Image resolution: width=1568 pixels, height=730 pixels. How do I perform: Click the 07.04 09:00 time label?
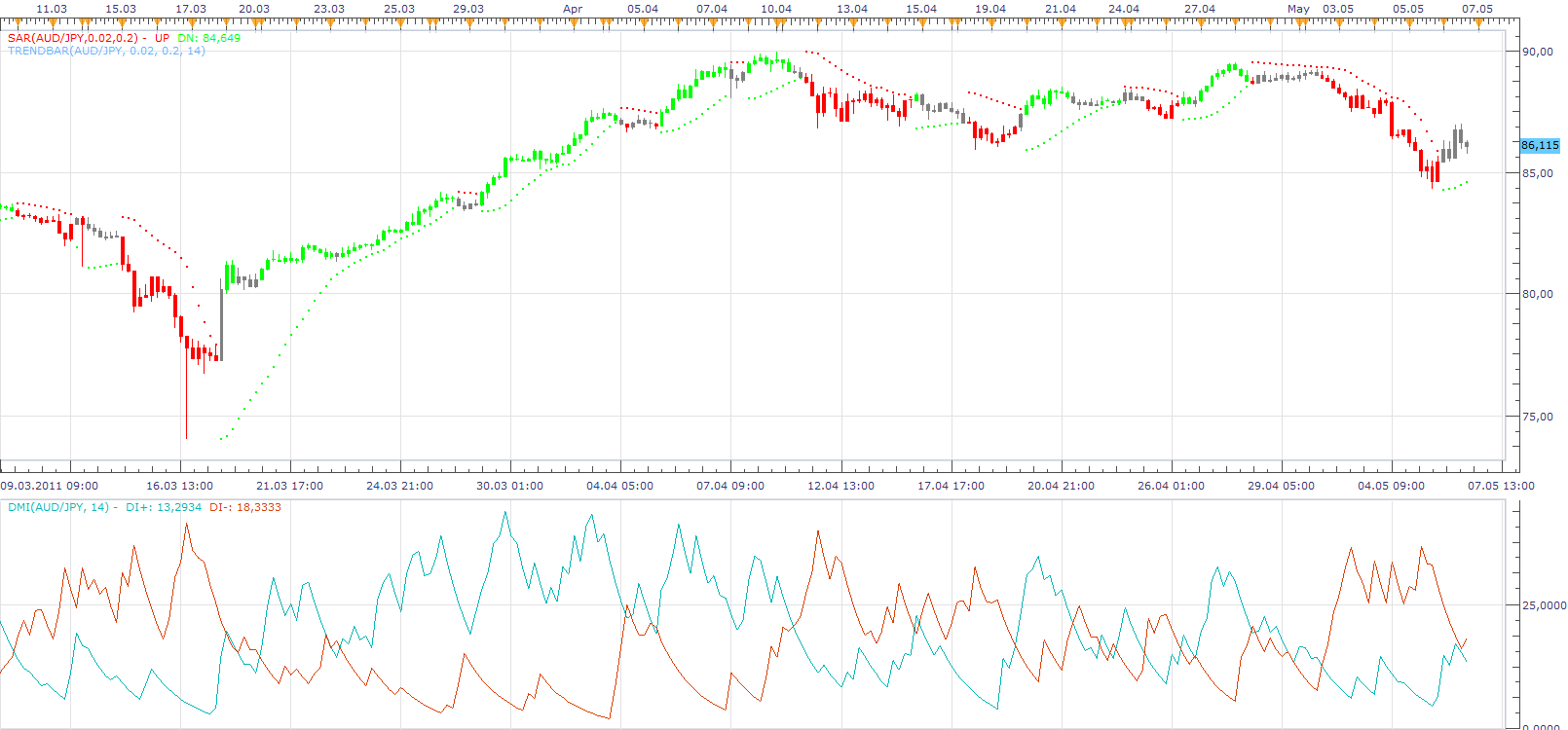[729, 486]
